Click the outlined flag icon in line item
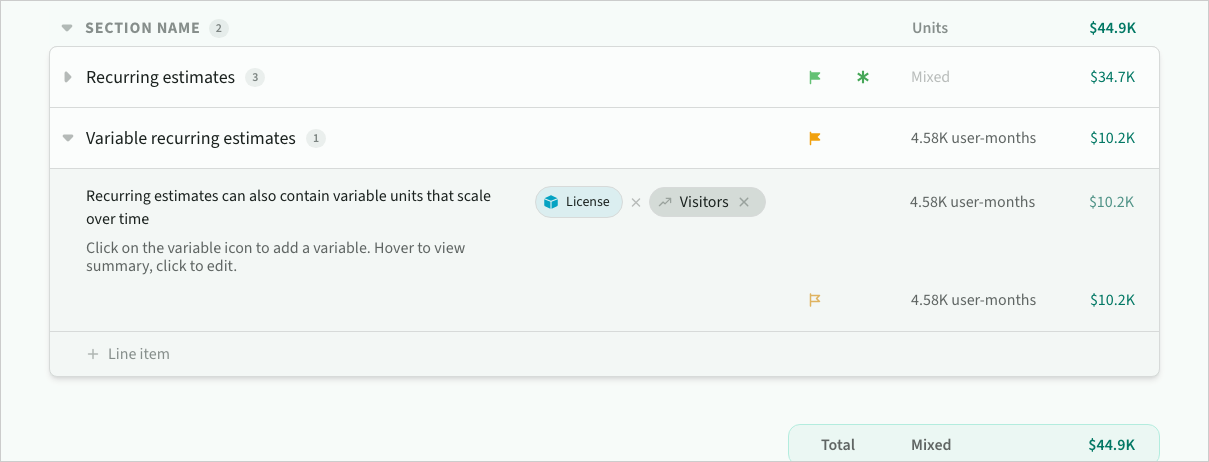This screenshot has width=1209, height=462. pos(815,300)
